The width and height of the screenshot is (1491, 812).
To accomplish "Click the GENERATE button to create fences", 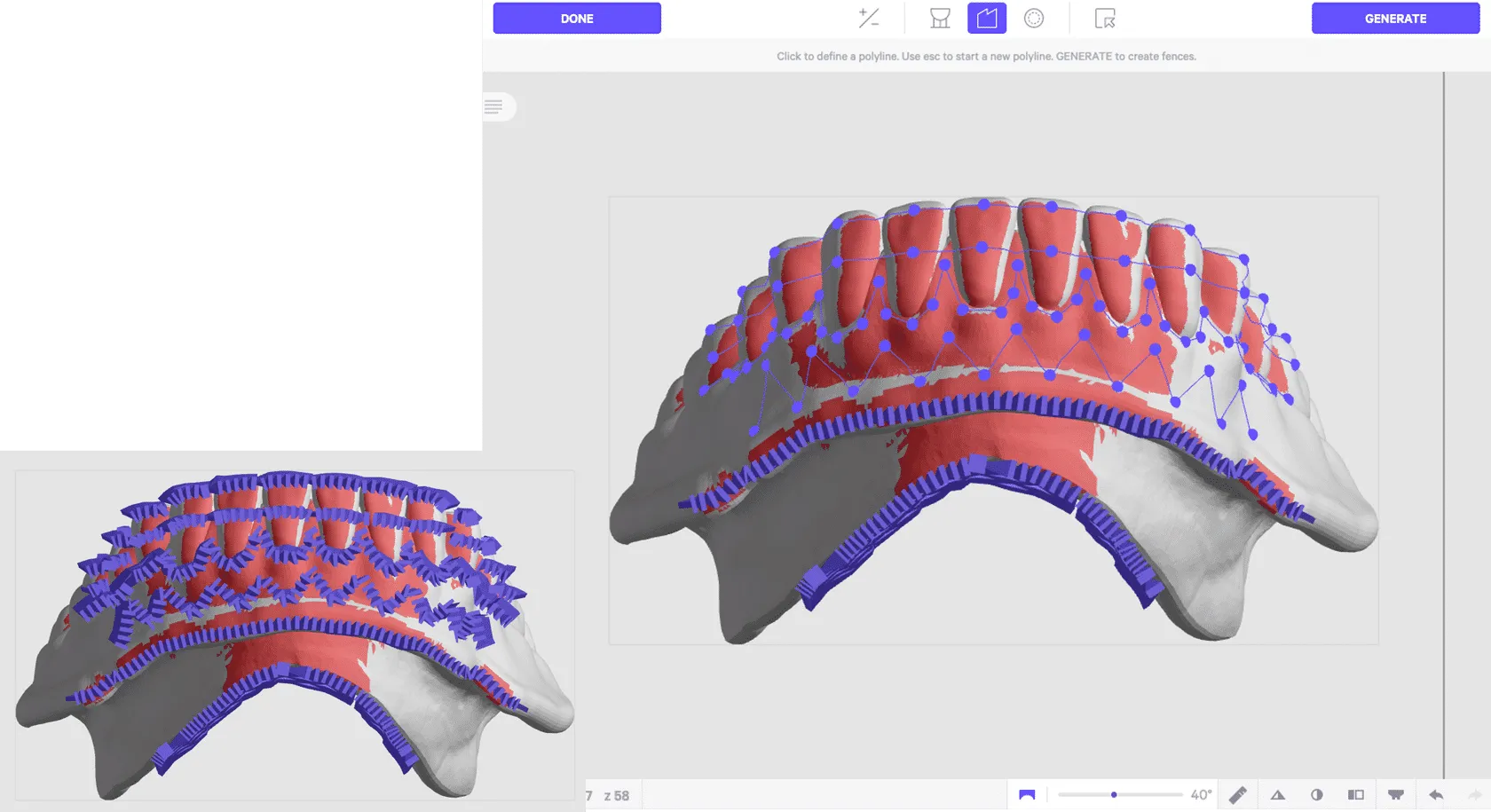I will pos(1395,19).
